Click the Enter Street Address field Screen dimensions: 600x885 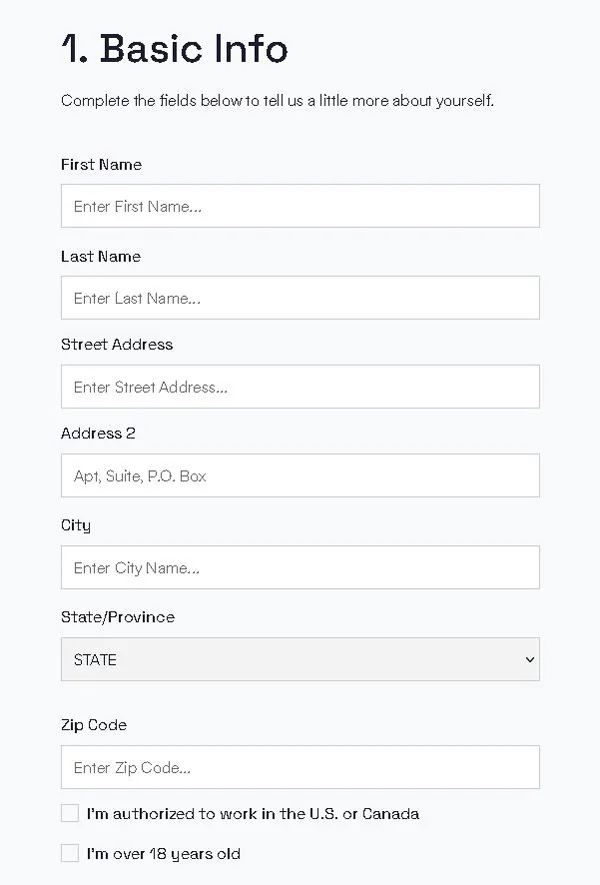tap(300, 386)
